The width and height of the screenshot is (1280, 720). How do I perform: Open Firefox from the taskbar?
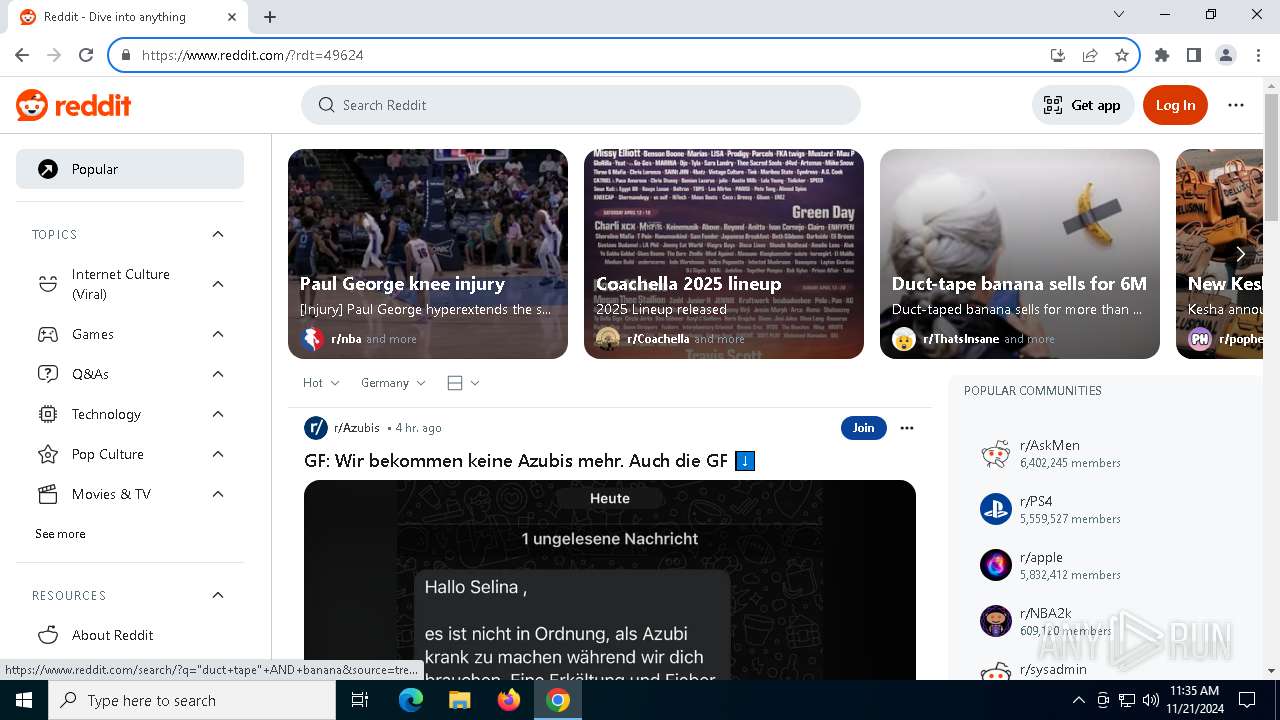click(509, 700)
